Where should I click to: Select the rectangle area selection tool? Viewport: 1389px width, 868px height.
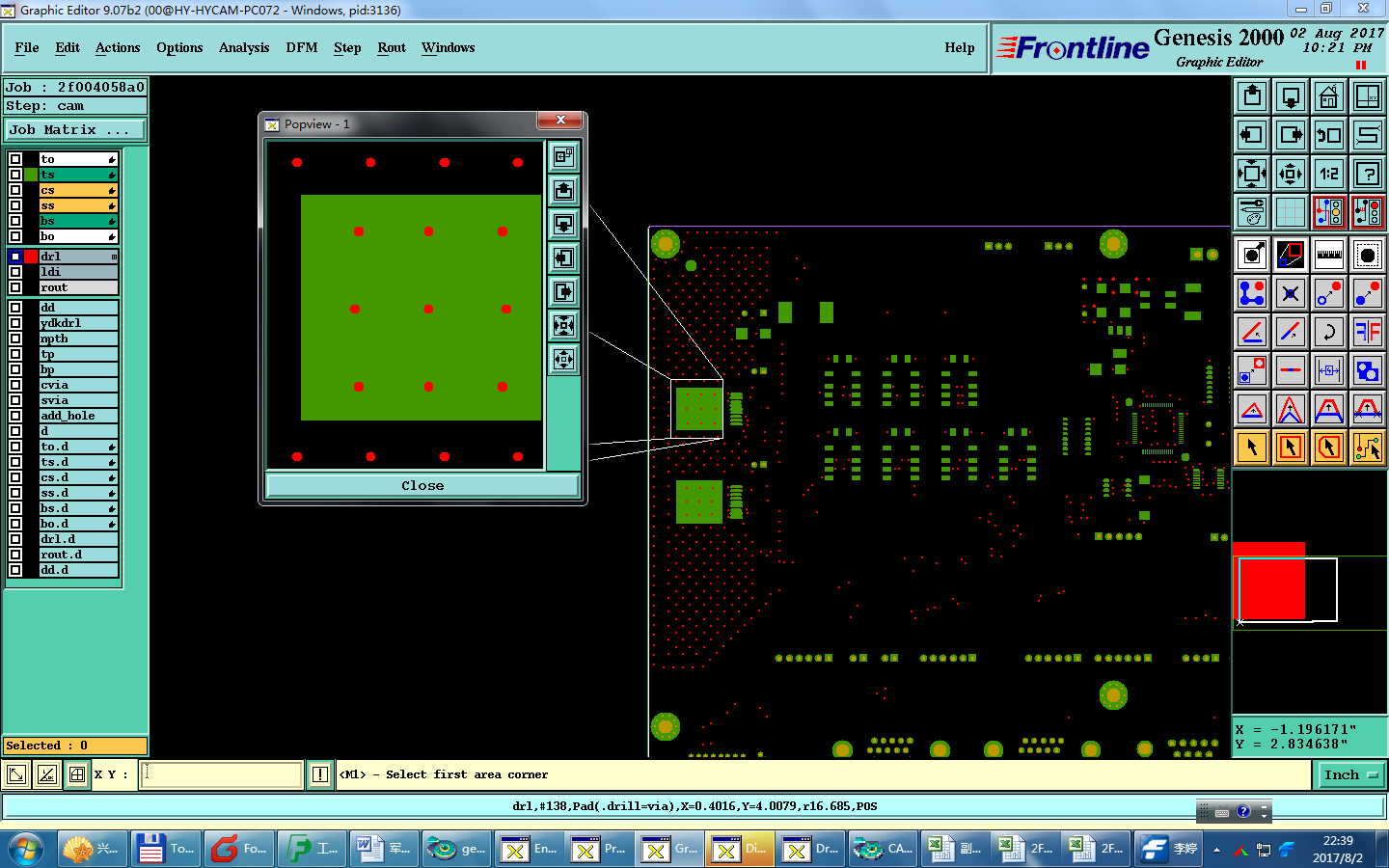1291,448
